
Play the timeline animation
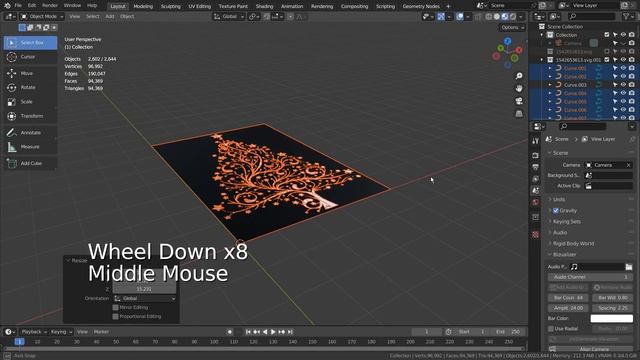coord(273,332)
